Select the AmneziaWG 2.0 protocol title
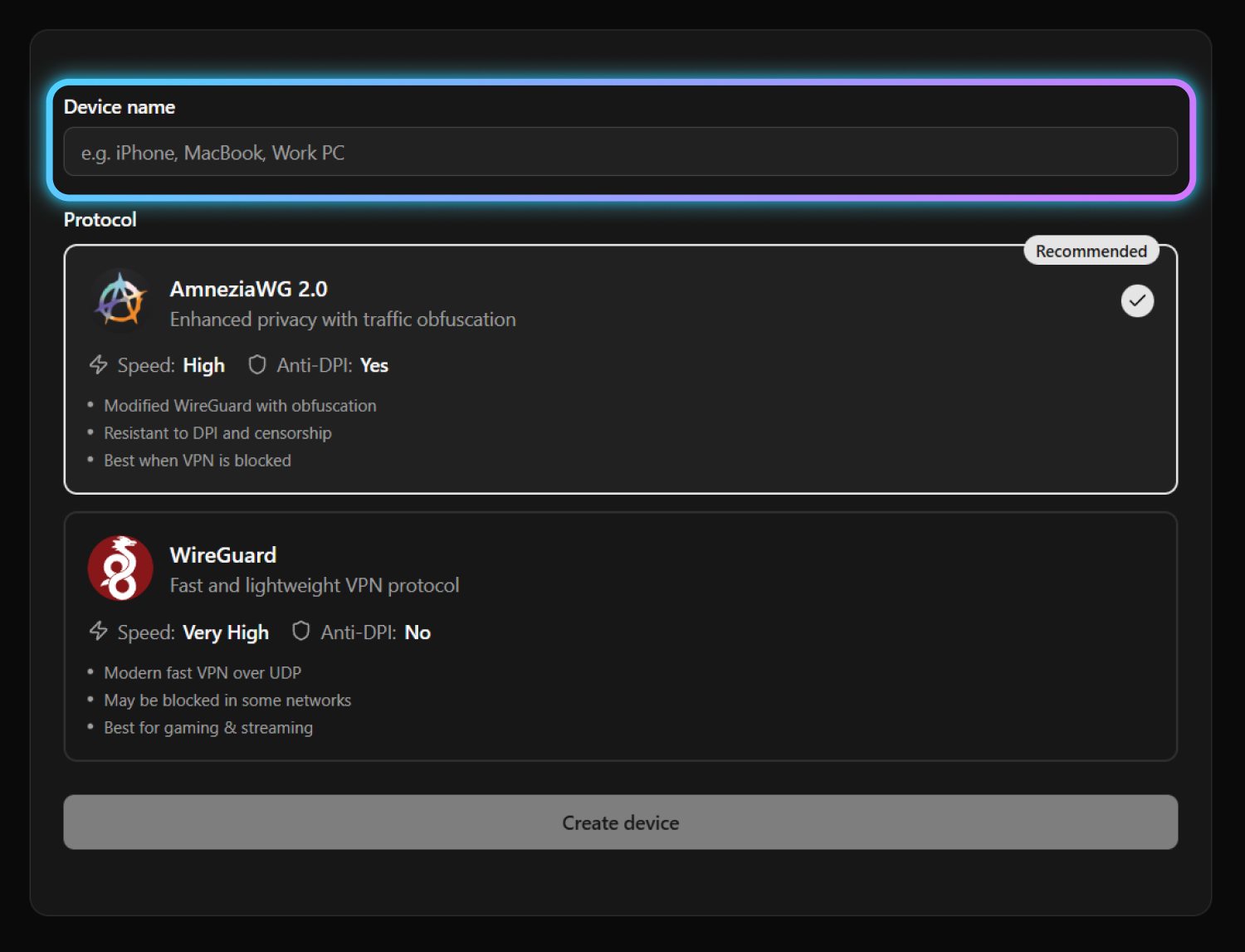This screenshot has height=952, width=1245. (249, 289)
